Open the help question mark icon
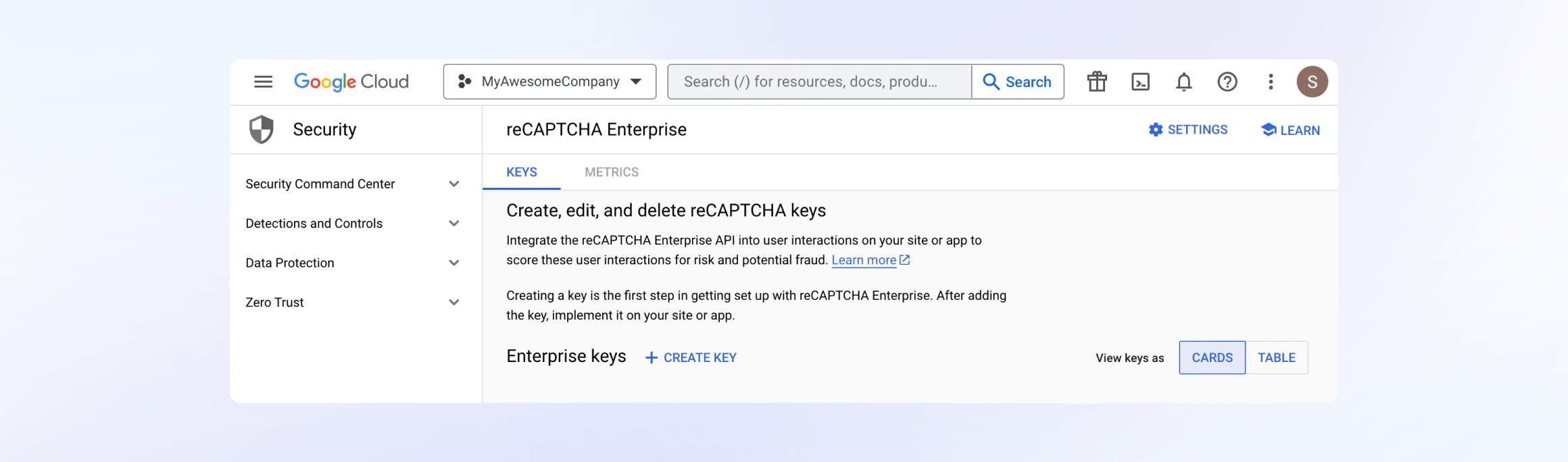Image resolution: width=1568 pixels, height=462 pixels. [1227, 82]
